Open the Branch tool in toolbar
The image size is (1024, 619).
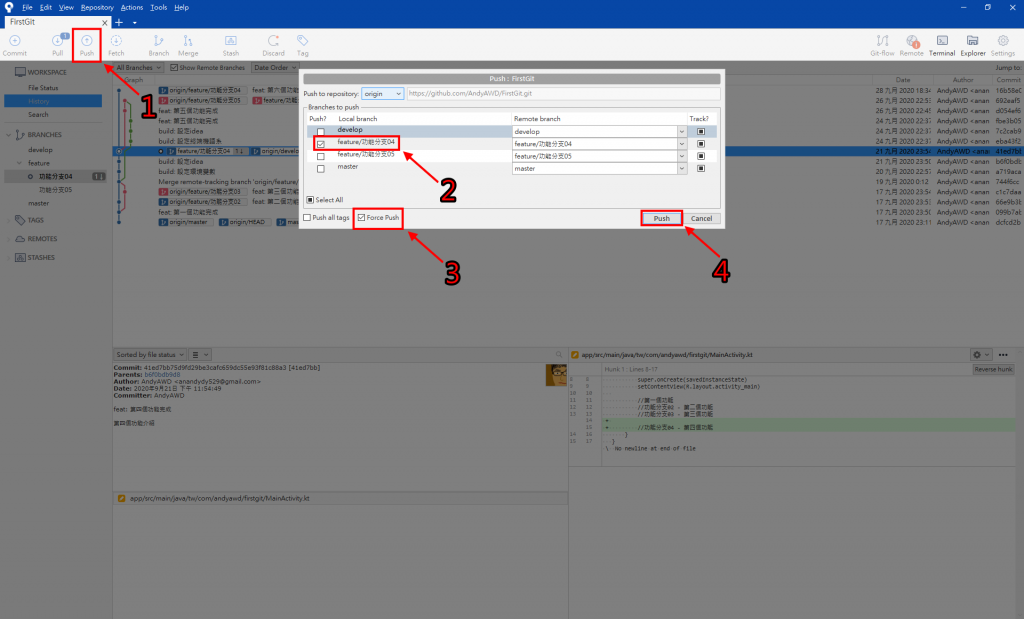pos(159,45)
